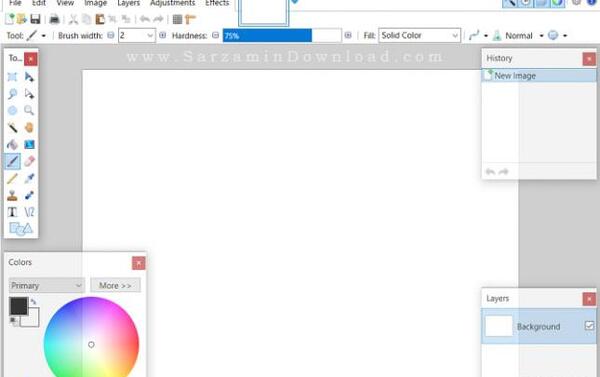This screenshot has width=600, height=377.
Task: Select the Recolor tool
Action: [29, 195]
